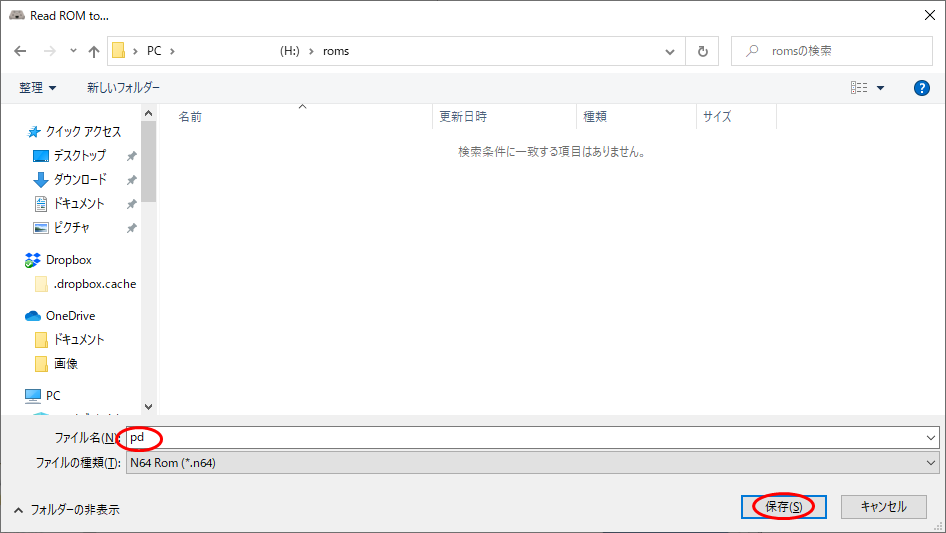Select PC in the address path
Image resolution: width=946 pixels, height=533 pixels.
click(x=154, y=51)
